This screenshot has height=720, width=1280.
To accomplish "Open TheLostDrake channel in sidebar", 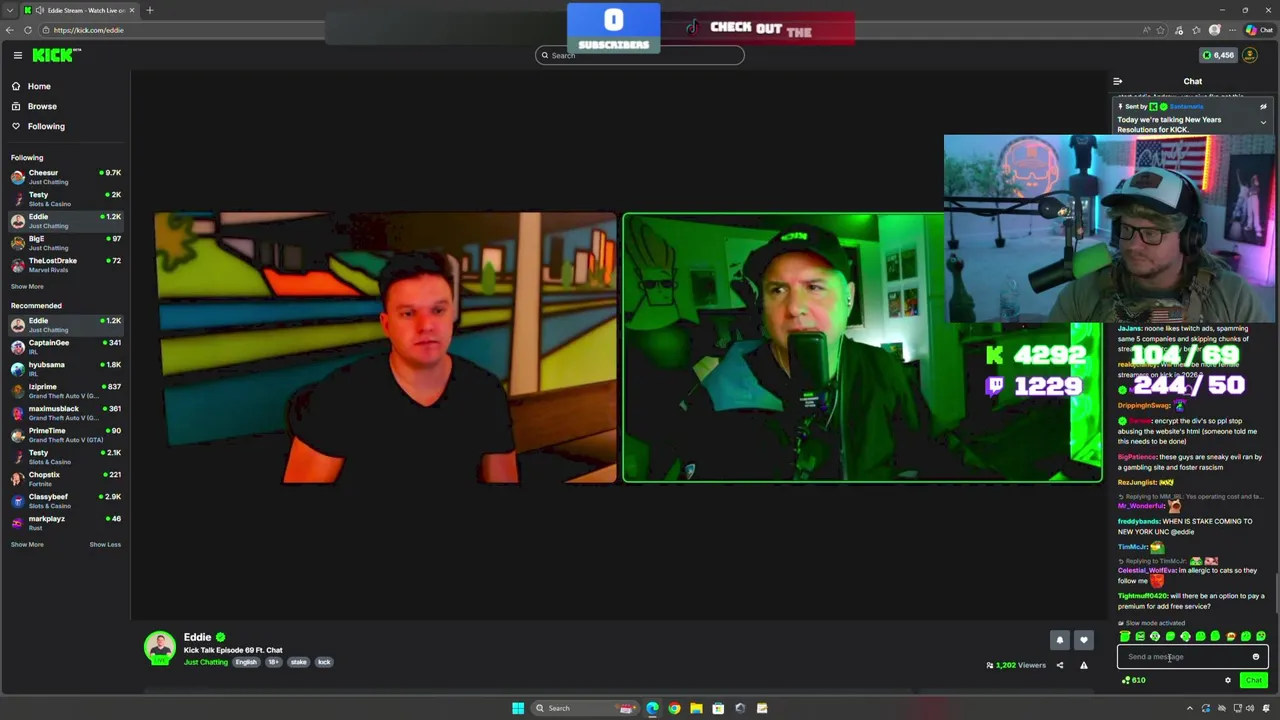I will pyautogui.click(x=65, y=265).
